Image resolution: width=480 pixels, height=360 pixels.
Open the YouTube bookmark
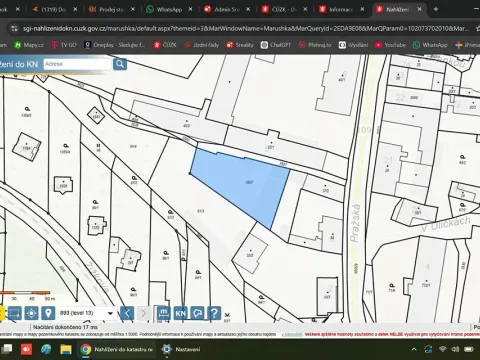coord(390,45)
